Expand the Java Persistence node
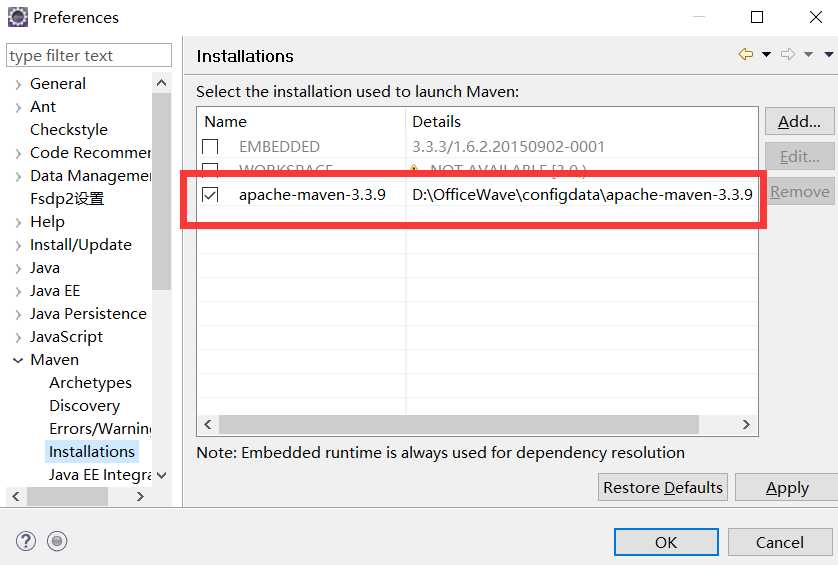The width and height of the screenshot is (838, 565). [x=18, y=314]
